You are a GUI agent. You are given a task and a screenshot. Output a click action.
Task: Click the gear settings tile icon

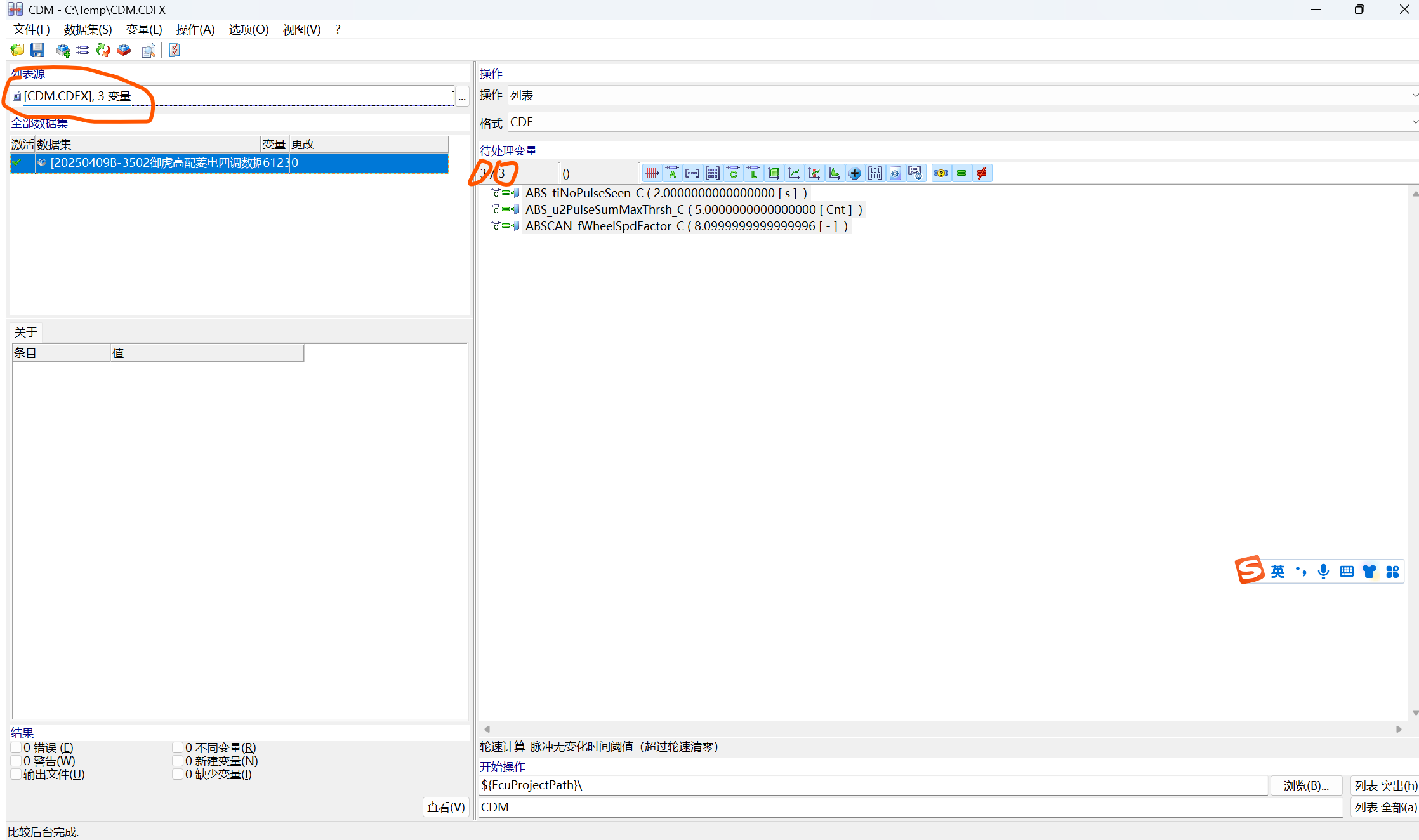point(895,173)
